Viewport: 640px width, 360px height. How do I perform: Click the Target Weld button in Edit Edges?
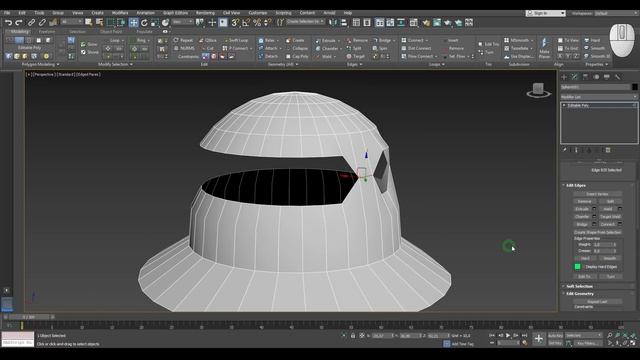click(610, 217)
